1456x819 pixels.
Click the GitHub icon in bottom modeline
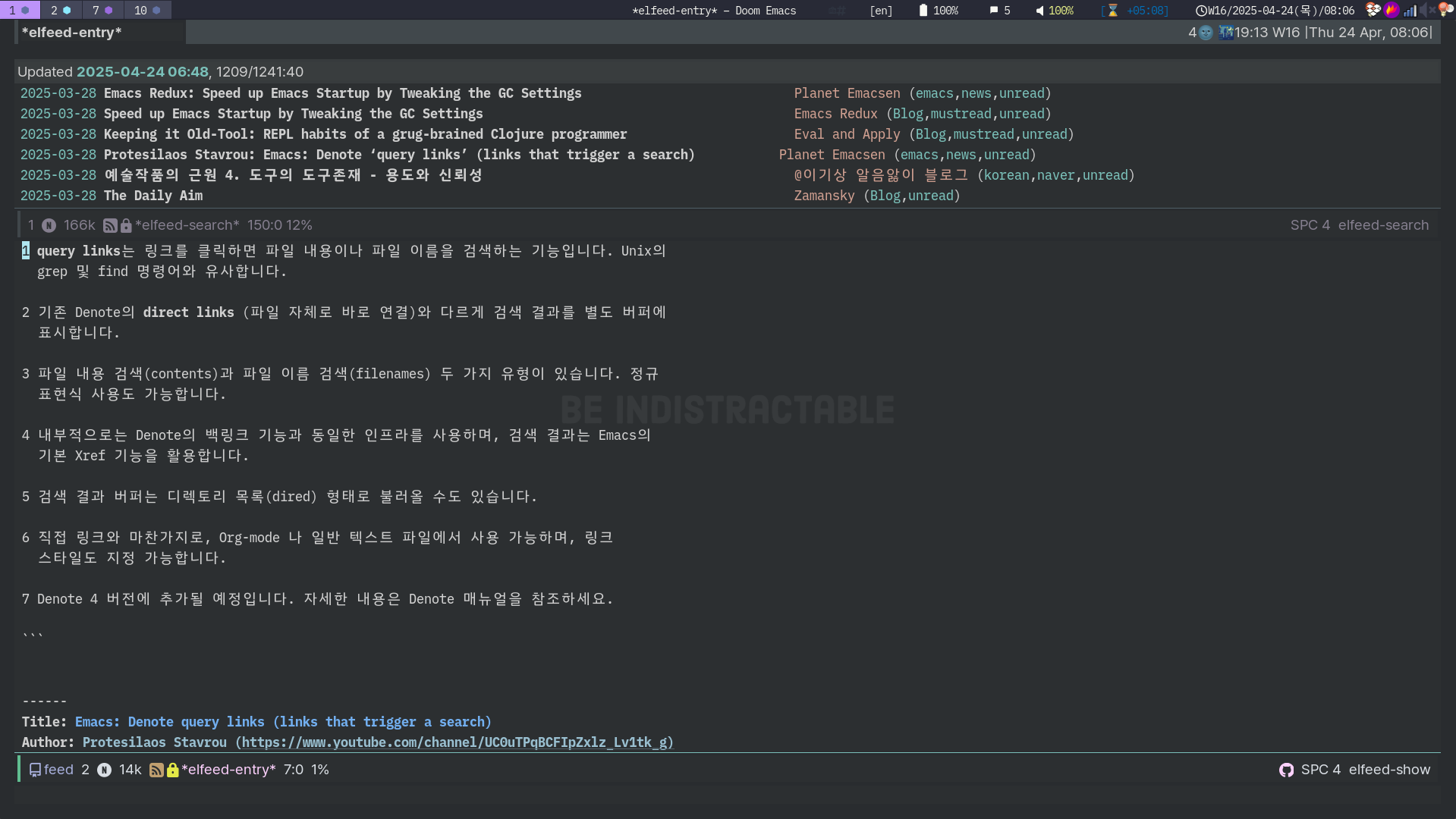pos(1286,770)
